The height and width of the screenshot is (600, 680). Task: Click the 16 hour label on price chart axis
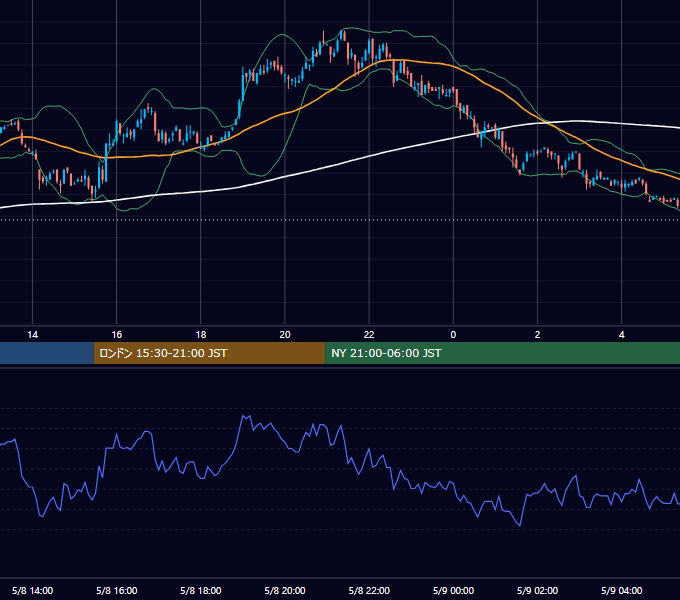click(x=117, y=335)
